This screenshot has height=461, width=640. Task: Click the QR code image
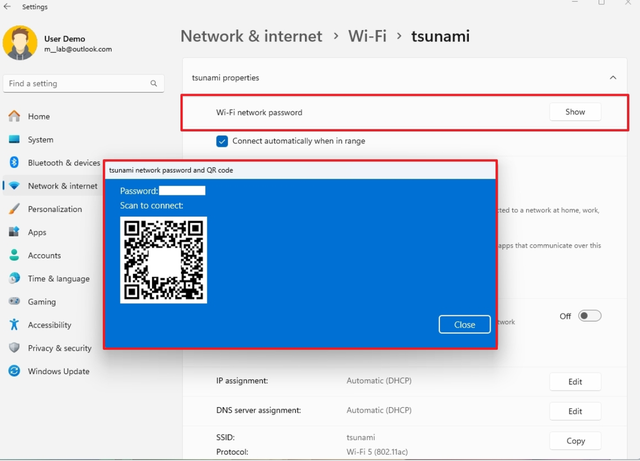pyautogui.click(x=163, y=260)
